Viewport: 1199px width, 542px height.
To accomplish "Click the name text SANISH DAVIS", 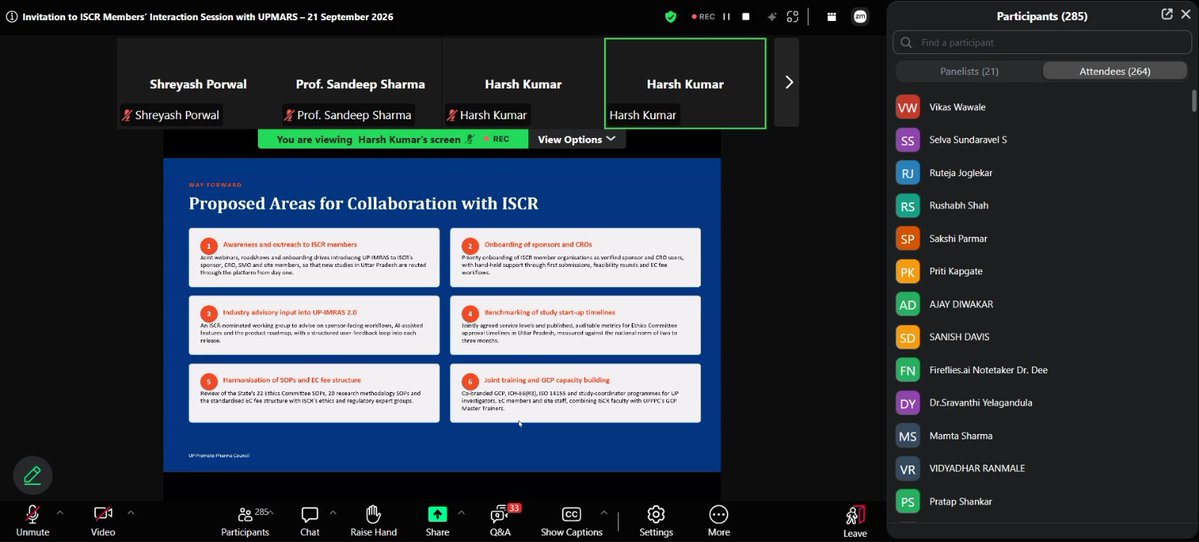I will tap(959, 337).
